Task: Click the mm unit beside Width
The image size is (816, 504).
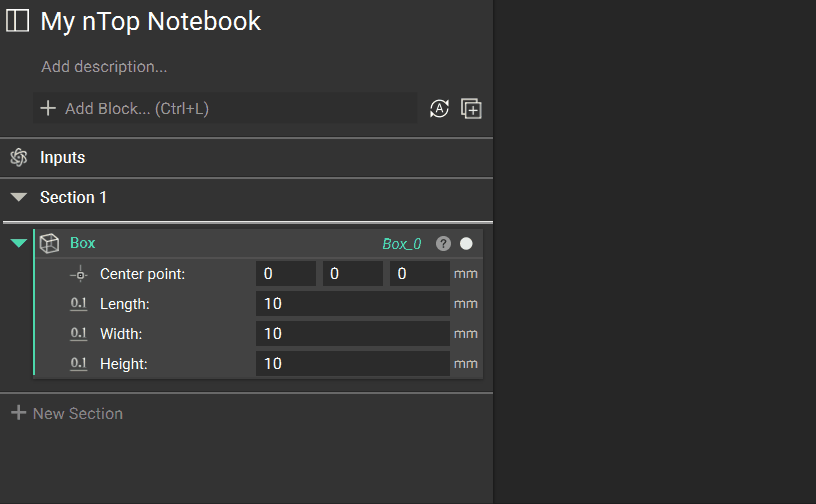Action: click(466, 334)
